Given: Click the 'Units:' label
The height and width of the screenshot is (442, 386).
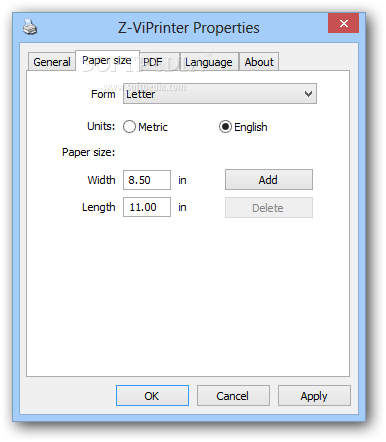Looking at the screenshot, I should (x=101, y=126).
